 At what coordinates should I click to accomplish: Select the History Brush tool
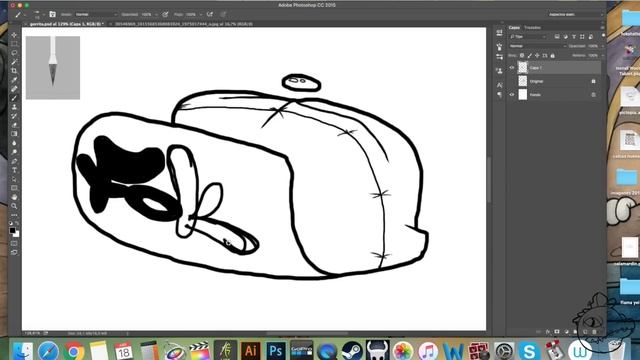click(x=14, y=116)
